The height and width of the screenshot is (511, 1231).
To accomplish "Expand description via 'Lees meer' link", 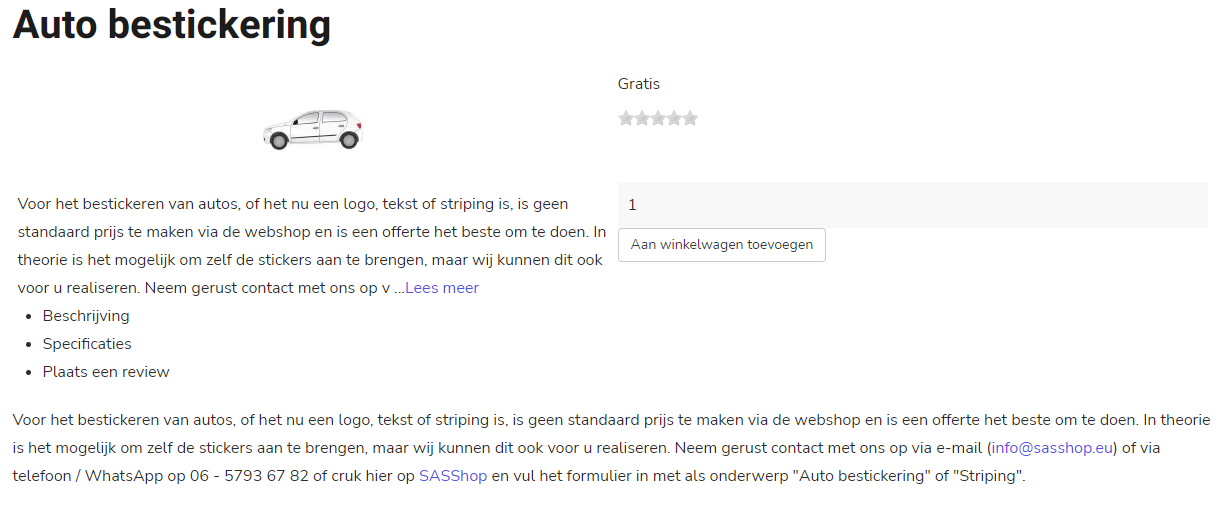I will coord(442,288).
